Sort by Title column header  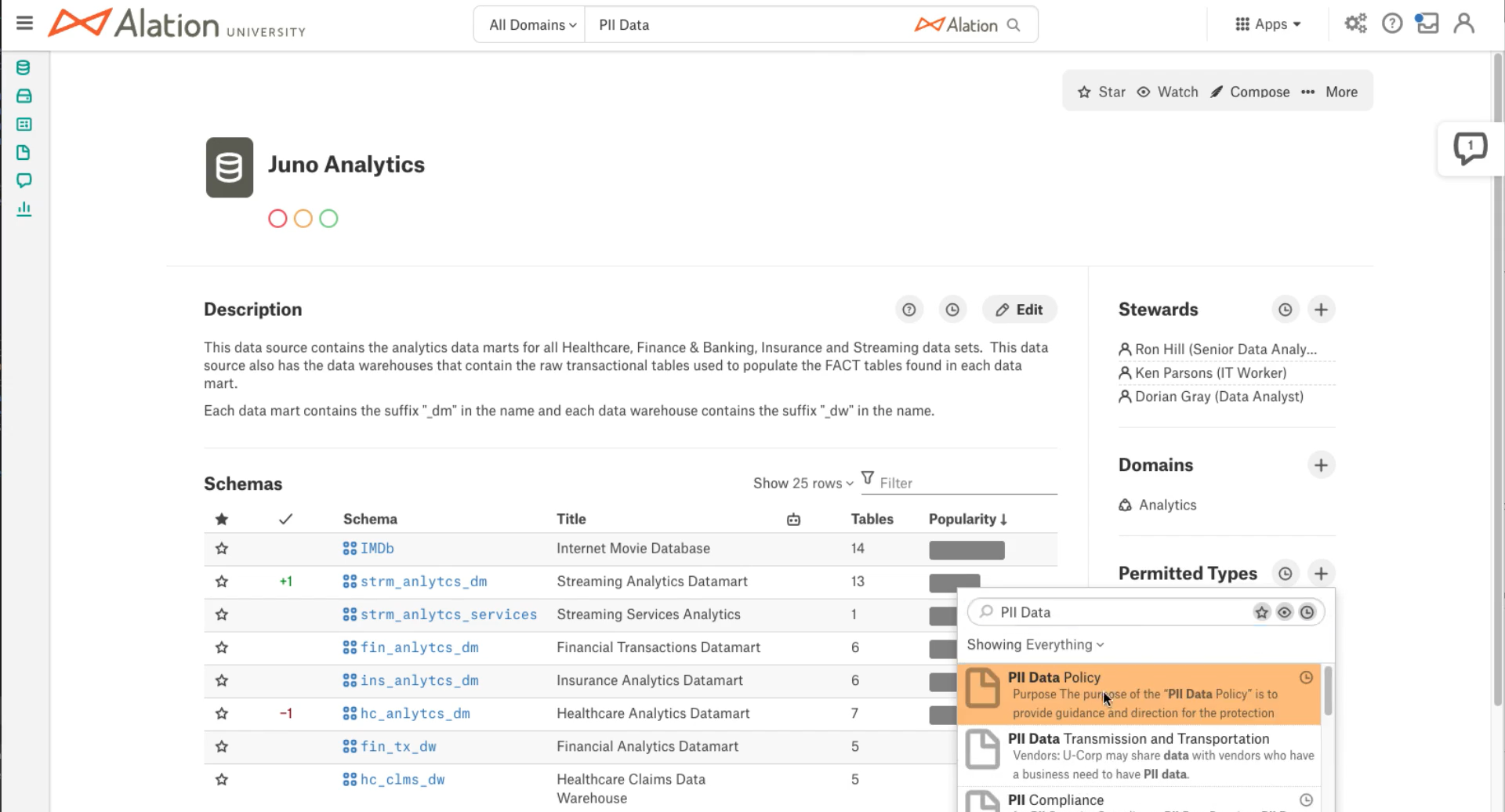[571, 519]
